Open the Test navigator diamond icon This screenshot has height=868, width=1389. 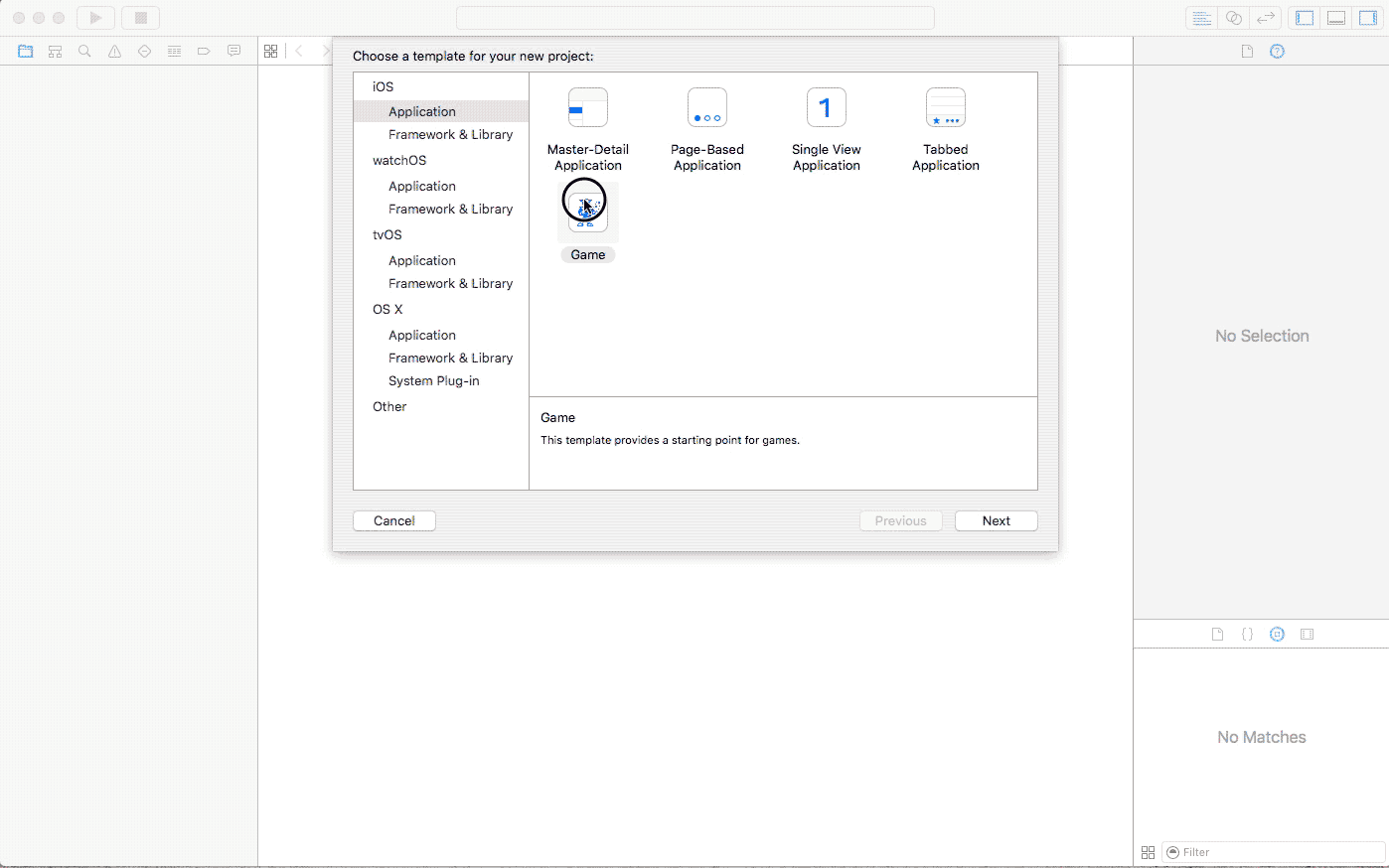point(145,51)
